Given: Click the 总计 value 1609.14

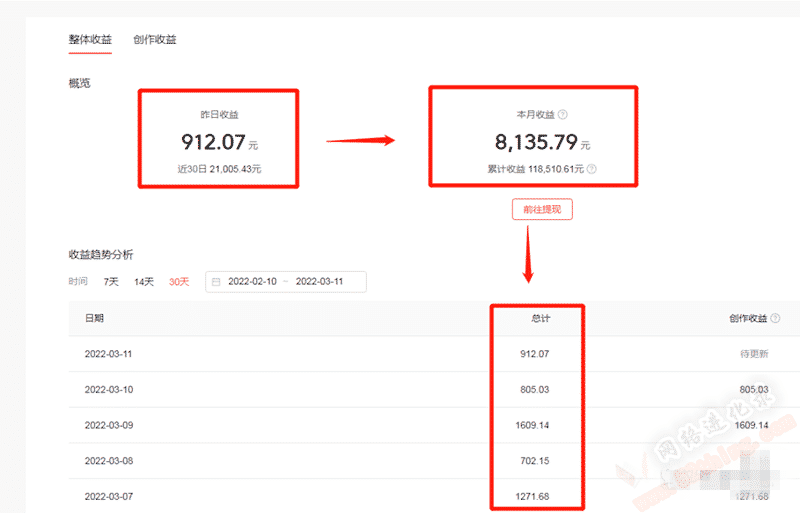Looking at the screenshot, I should tap(532, 425).
